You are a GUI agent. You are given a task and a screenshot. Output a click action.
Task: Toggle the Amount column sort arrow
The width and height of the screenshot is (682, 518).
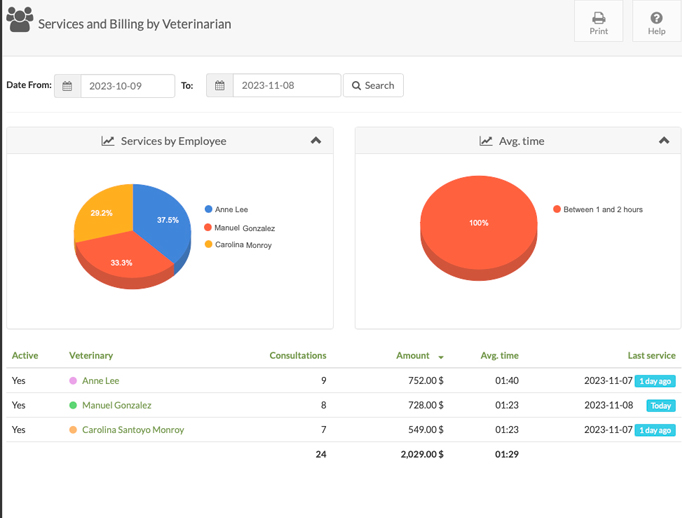pyautogui.click(x=441, y=357)
